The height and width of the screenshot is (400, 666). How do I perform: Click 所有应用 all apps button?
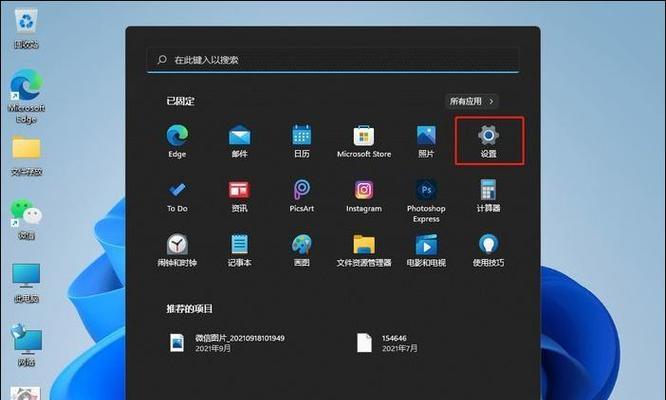click(471, 101)
